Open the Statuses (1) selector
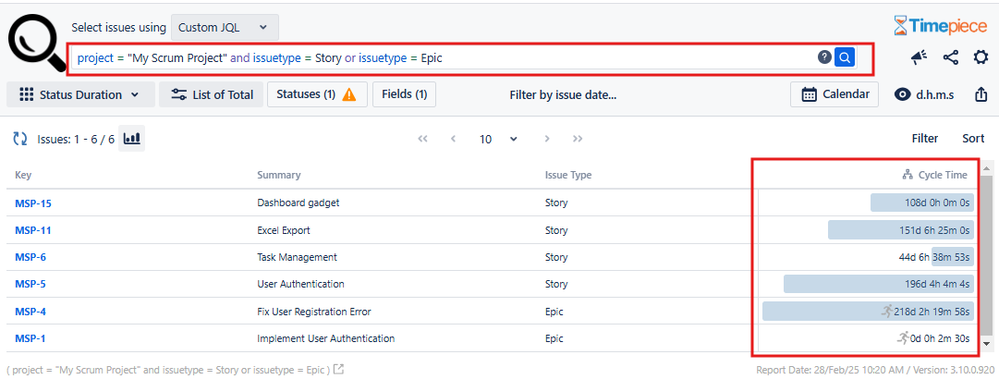Viewport: 999px width, 381px height. [x=317, y=94]
